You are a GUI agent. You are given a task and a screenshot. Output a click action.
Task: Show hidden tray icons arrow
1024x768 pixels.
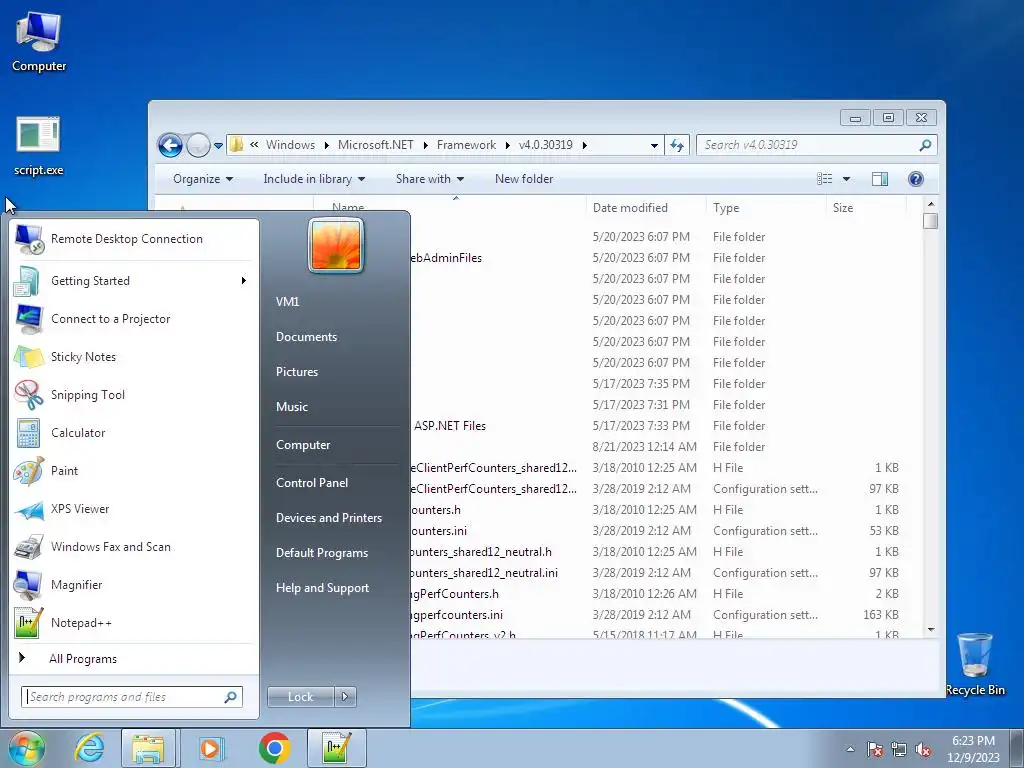[850, 749]
